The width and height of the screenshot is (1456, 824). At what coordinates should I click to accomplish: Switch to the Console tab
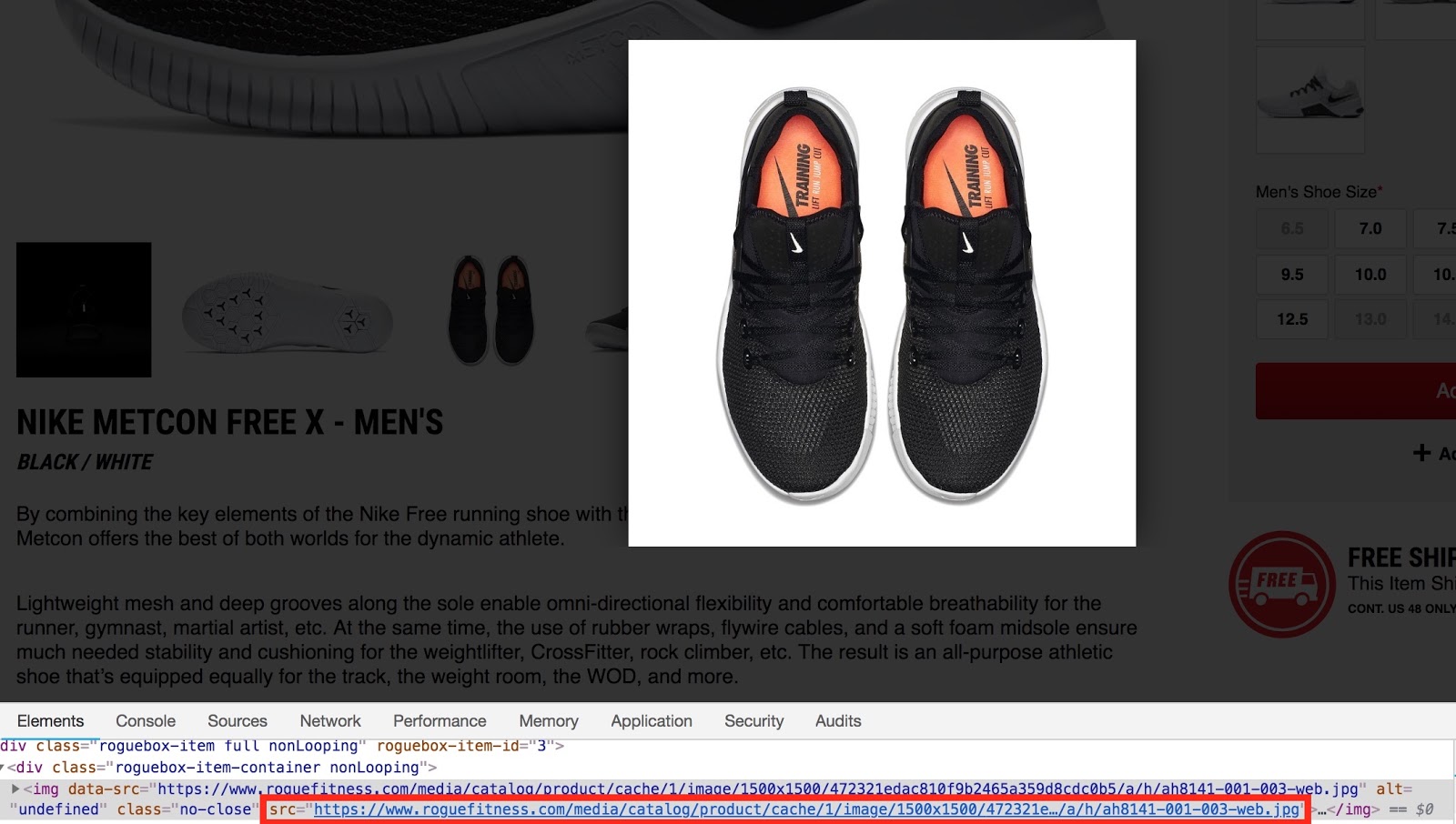tap(146, 721)
